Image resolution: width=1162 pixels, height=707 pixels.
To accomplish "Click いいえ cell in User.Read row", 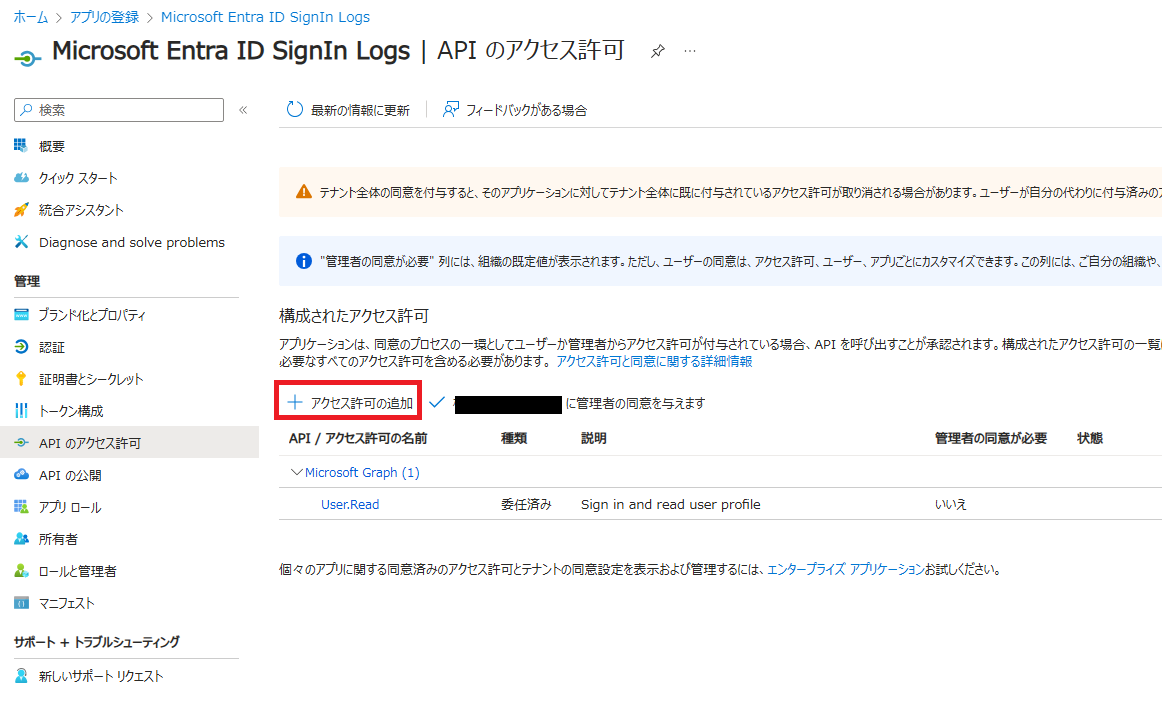I will point(951,504).
